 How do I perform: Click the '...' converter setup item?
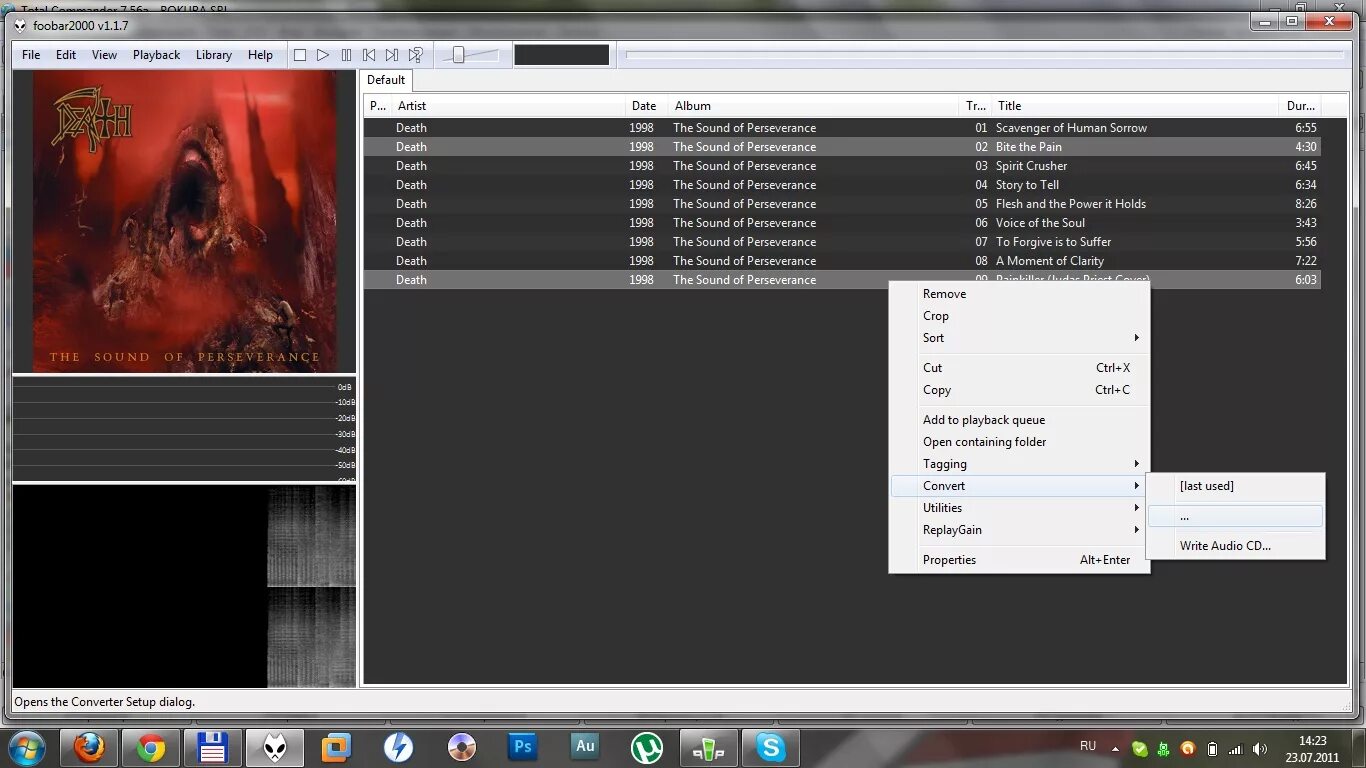click(x=1235, y=516)
